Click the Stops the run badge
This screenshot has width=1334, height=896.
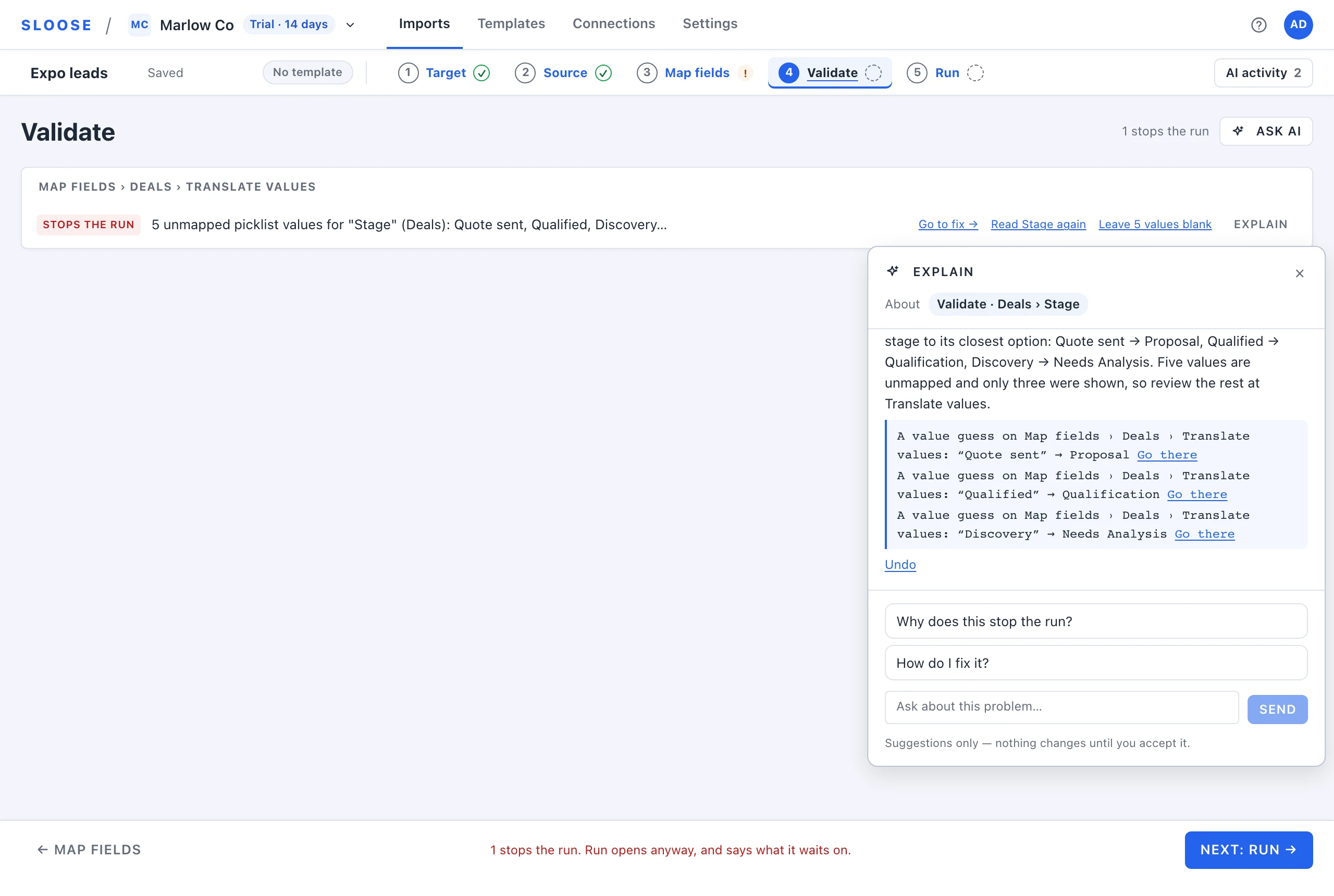point(89,225)
